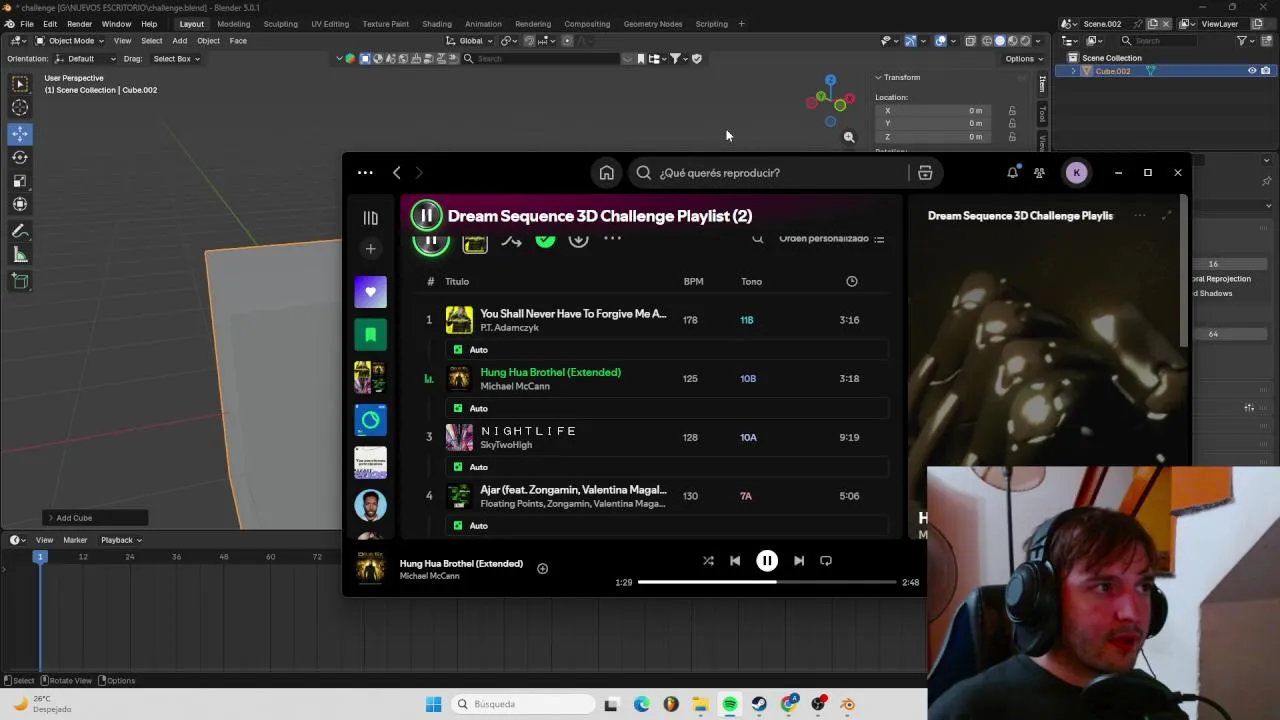Screen dimensions: 1280x720
Task: Open Orden personalizado sort dropdown
Action: (x=831, y=239)
